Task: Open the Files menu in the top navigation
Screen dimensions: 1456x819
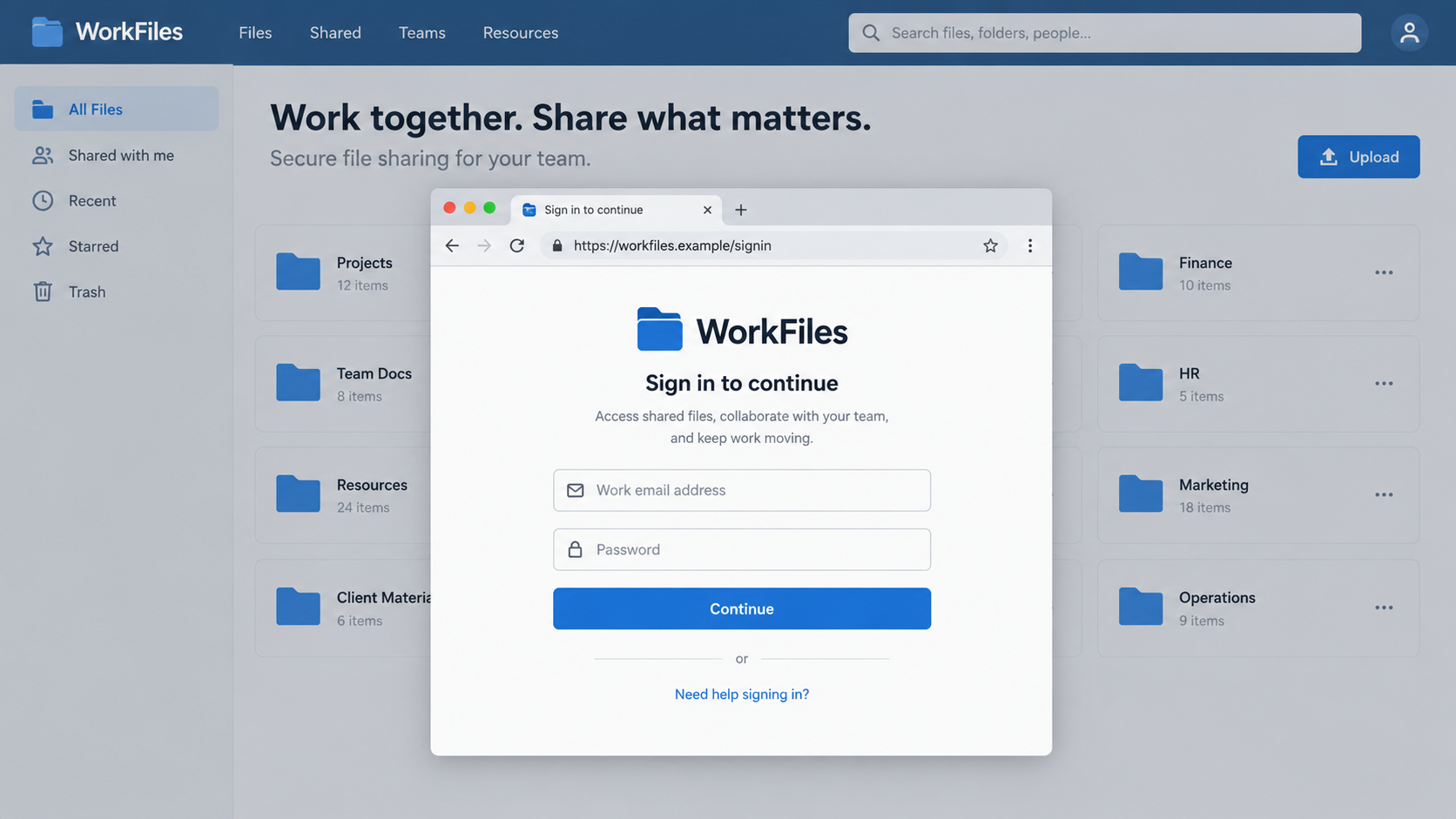Action: click(x=255, y=33)
